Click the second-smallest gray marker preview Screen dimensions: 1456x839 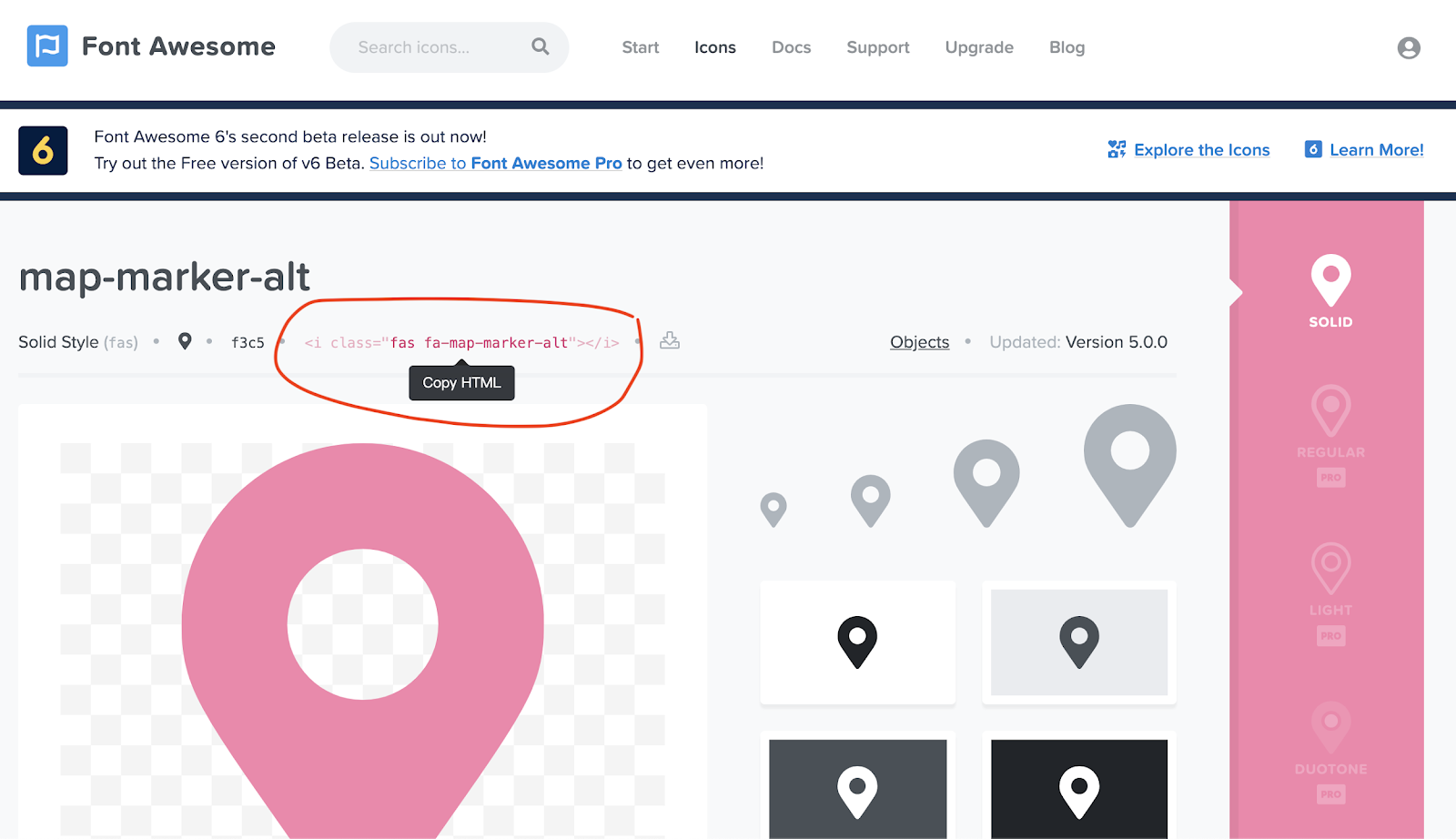click(x=871, y=500)
